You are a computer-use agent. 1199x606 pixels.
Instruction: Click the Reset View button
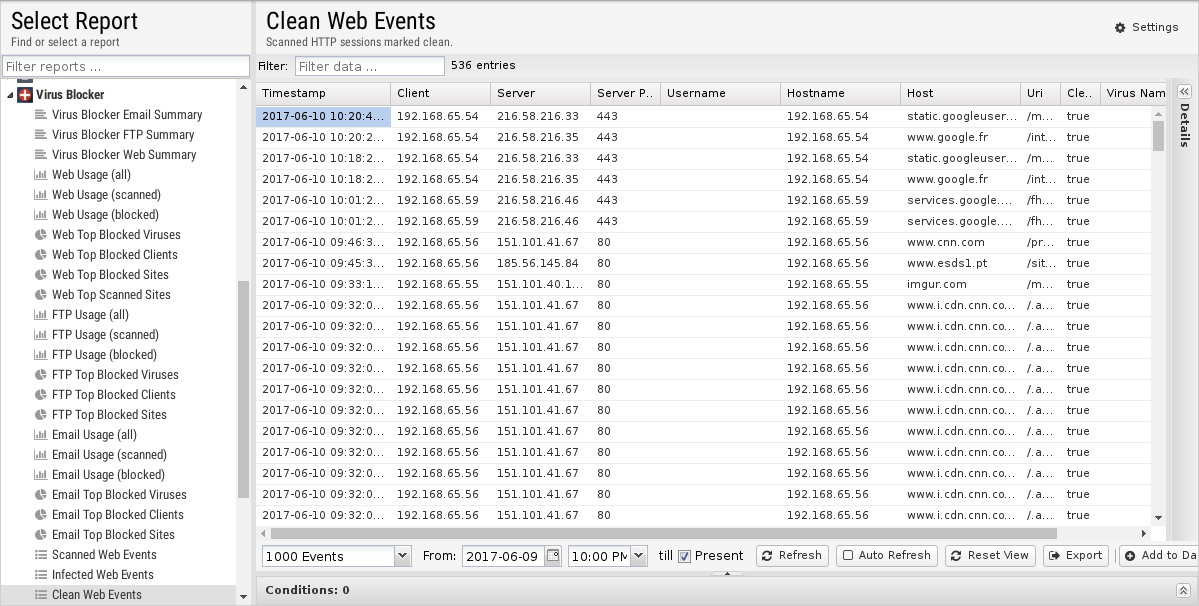tap(990, 556)
